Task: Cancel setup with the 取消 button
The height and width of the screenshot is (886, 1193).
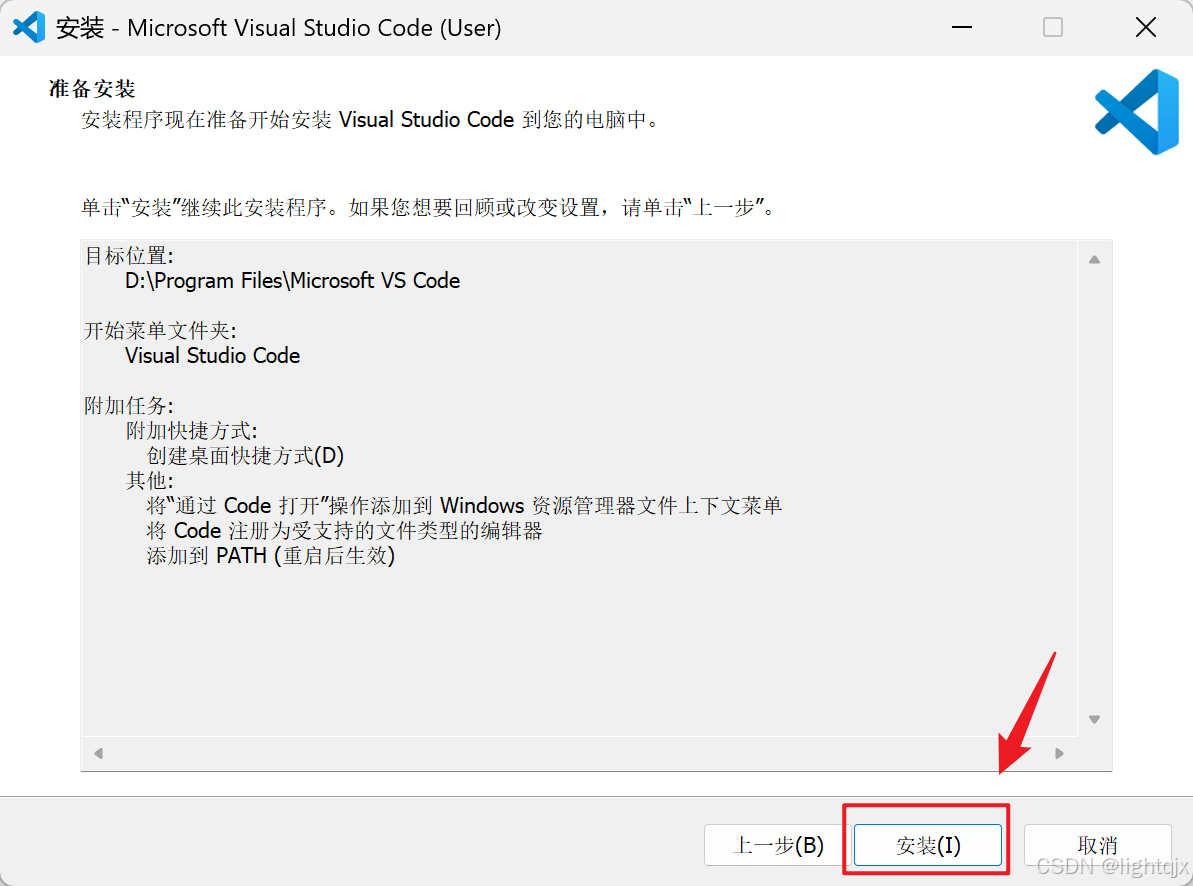Action: click(1097, 845)
